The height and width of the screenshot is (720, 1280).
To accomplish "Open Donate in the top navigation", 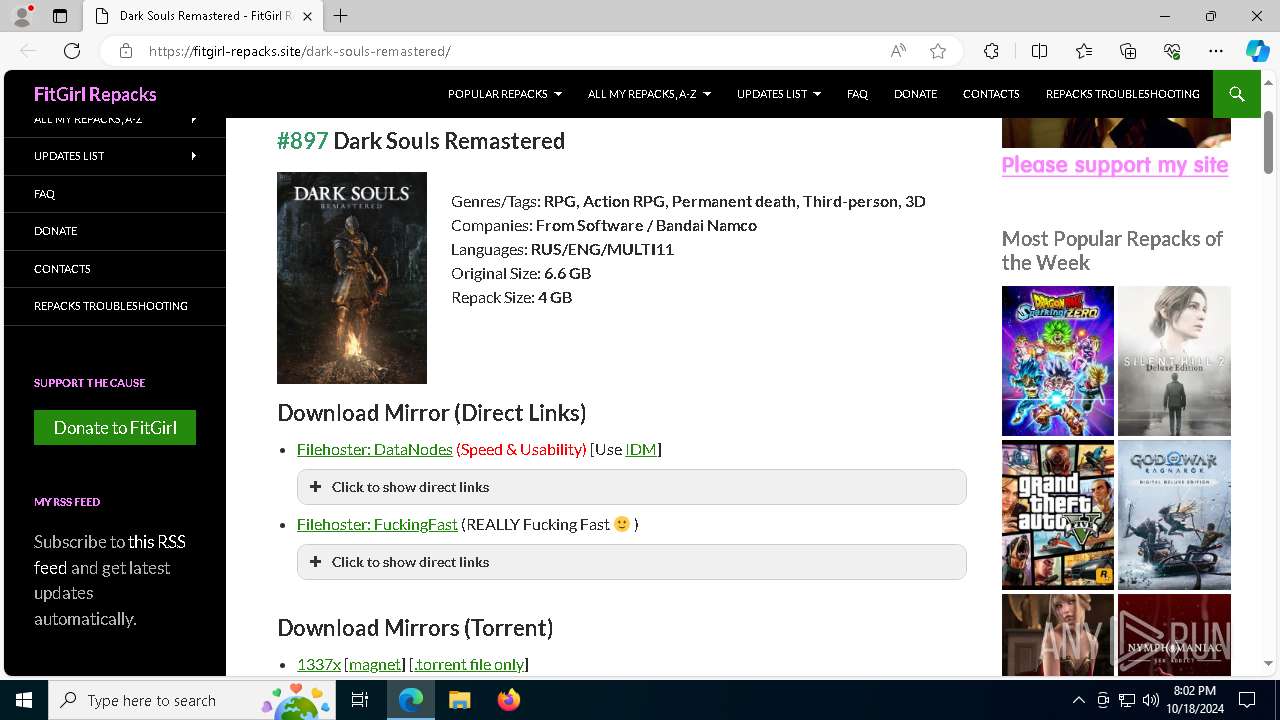I will point(915,94).
